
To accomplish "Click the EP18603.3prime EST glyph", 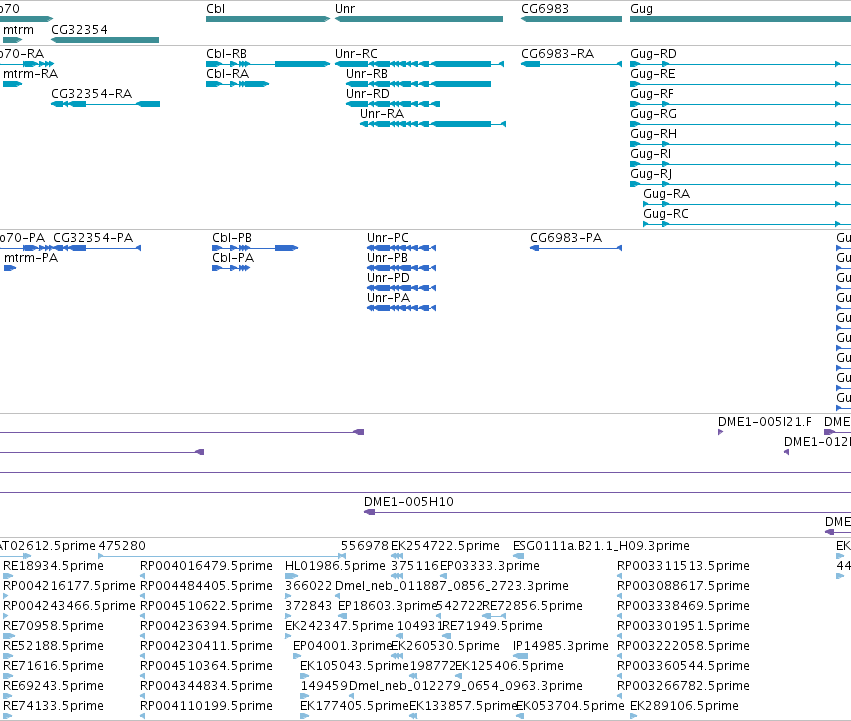I will 342,616.
